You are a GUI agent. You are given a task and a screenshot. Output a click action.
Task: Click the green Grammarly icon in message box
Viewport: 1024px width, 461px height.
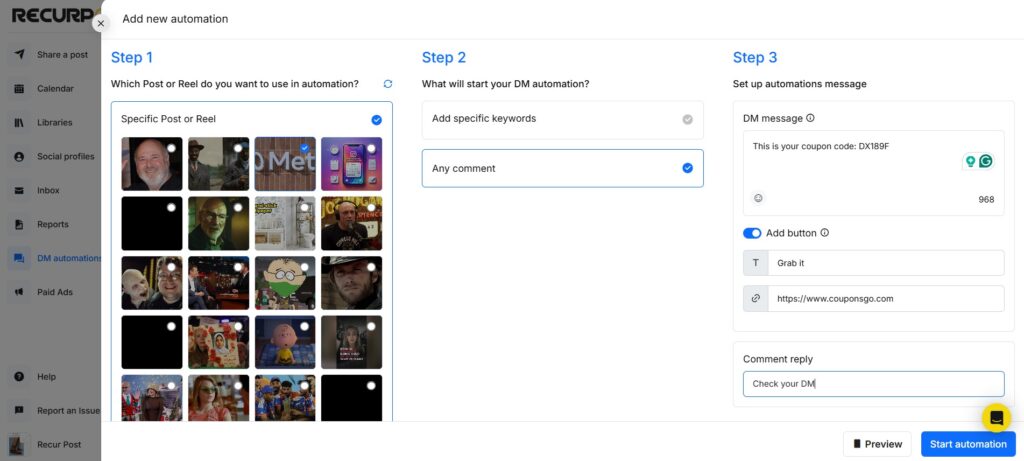point(985,161)
